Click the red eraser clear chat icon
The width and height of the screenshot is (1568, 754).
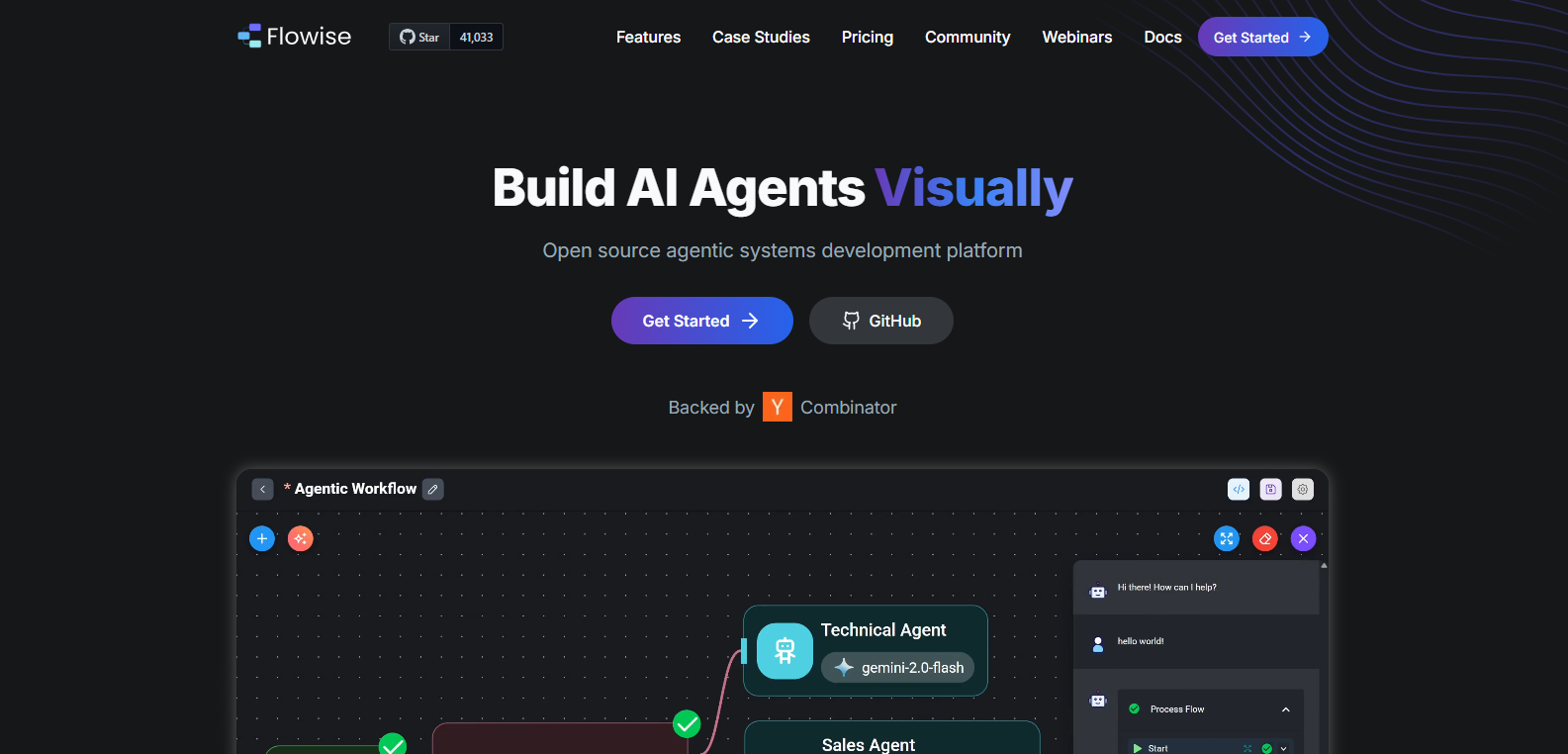point(1265,538)
